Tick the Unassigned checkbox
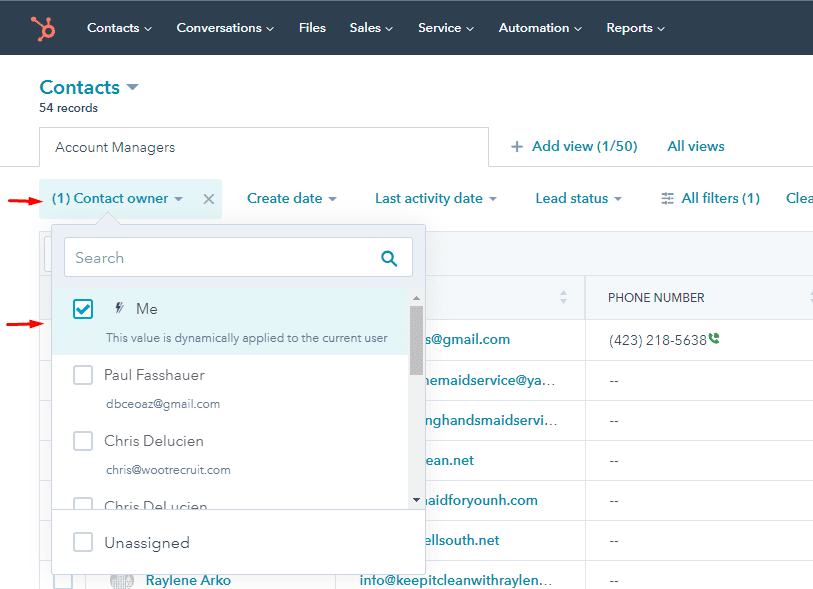The image size is (813, 589). (83, 542)
